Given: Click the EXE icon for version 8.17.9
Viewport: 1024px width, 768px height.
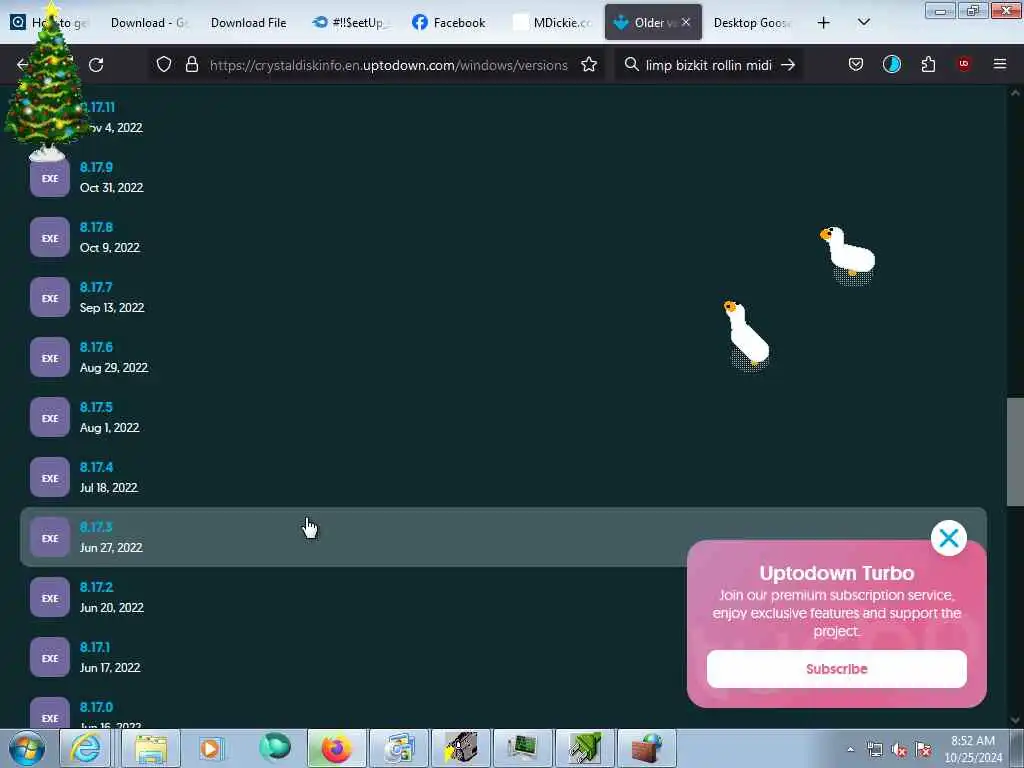Looking at the screenshot, I should (50, 178).
